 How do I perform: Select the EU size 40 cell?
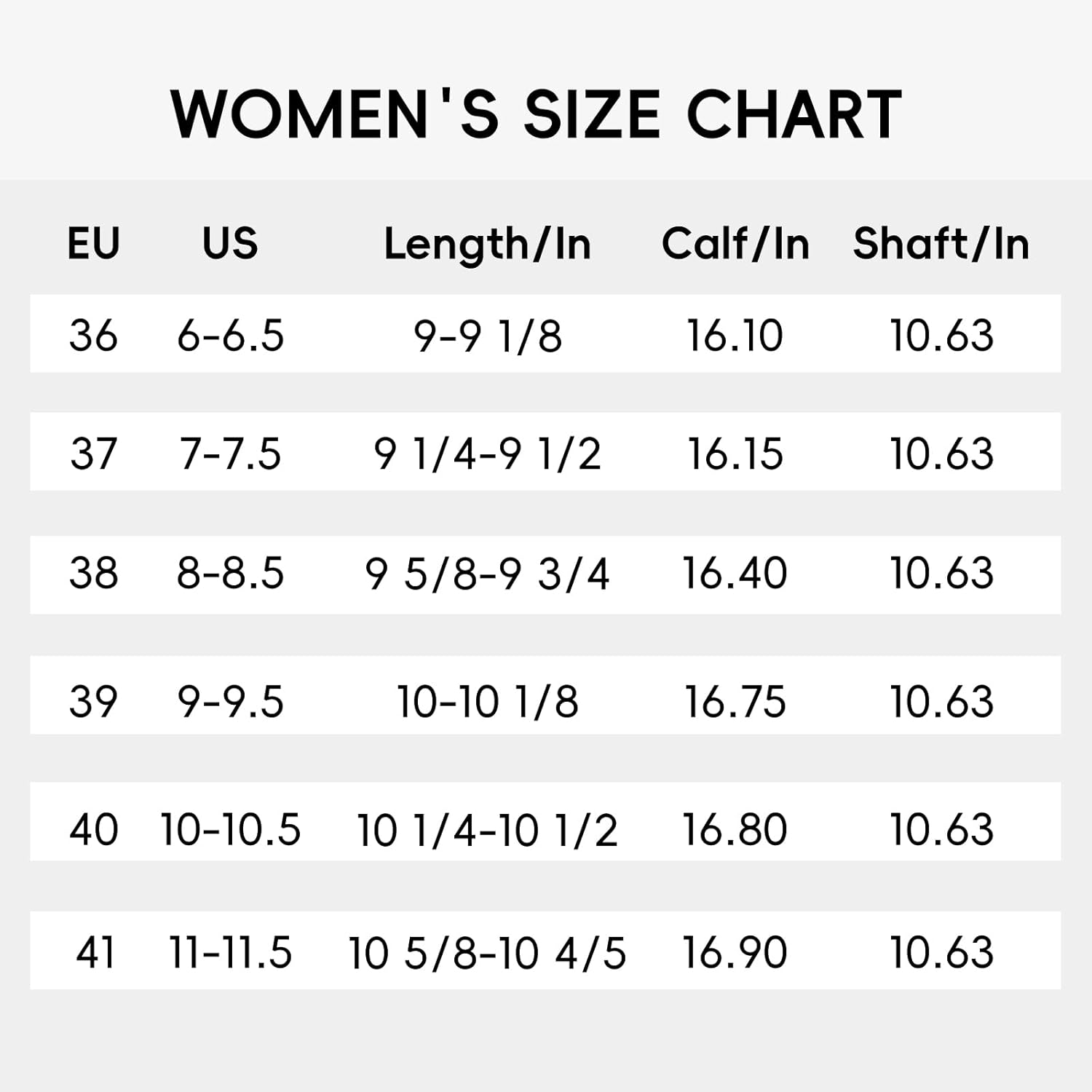coord(93,829)
